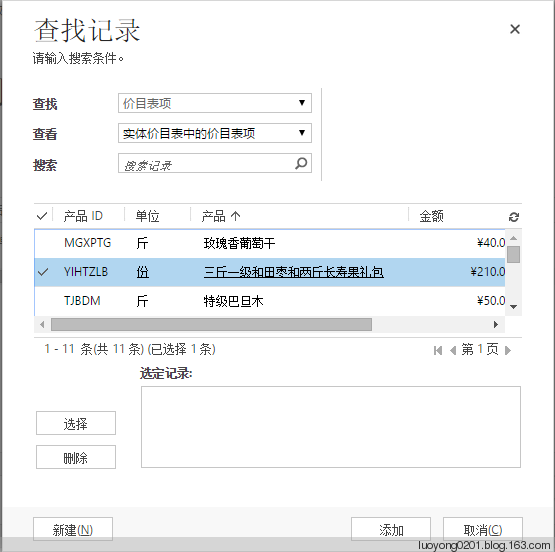Click left arrow of horizontal scrollbar
The image size is (555, 552).
42,324
